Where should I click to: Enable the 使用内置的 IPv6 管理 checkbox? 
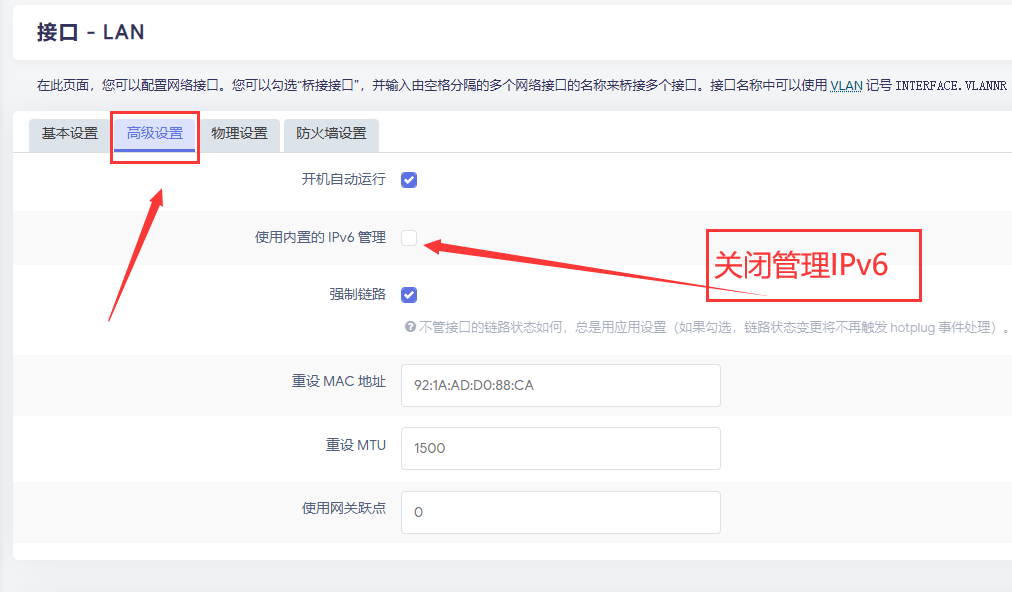(x=409, y=238)
